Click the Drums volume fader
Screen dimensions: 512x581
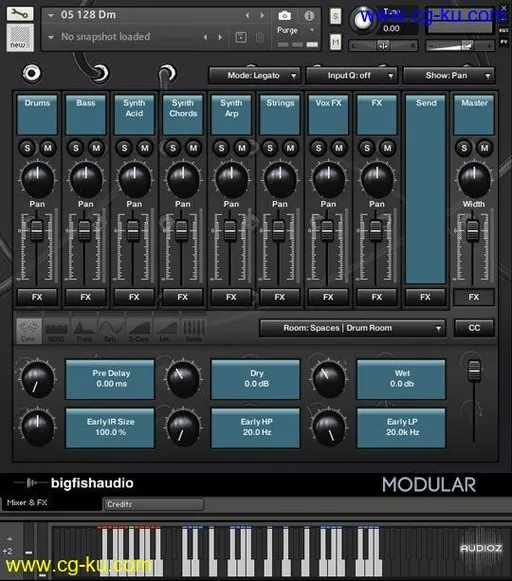[36, 230]
